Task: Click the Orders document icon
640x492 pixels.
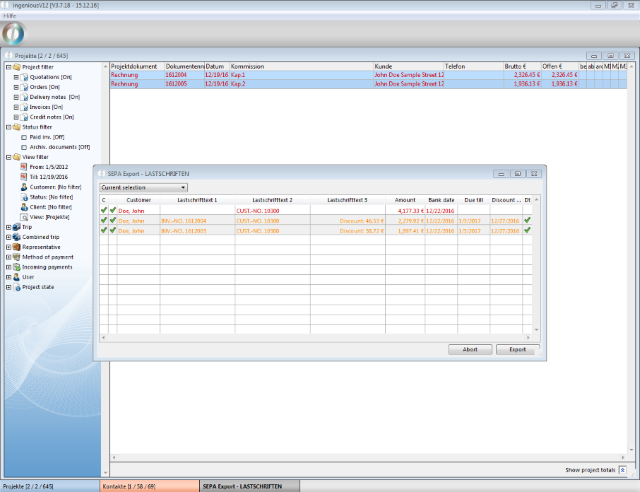Action: pyautogui.click(x=24, y=87)
